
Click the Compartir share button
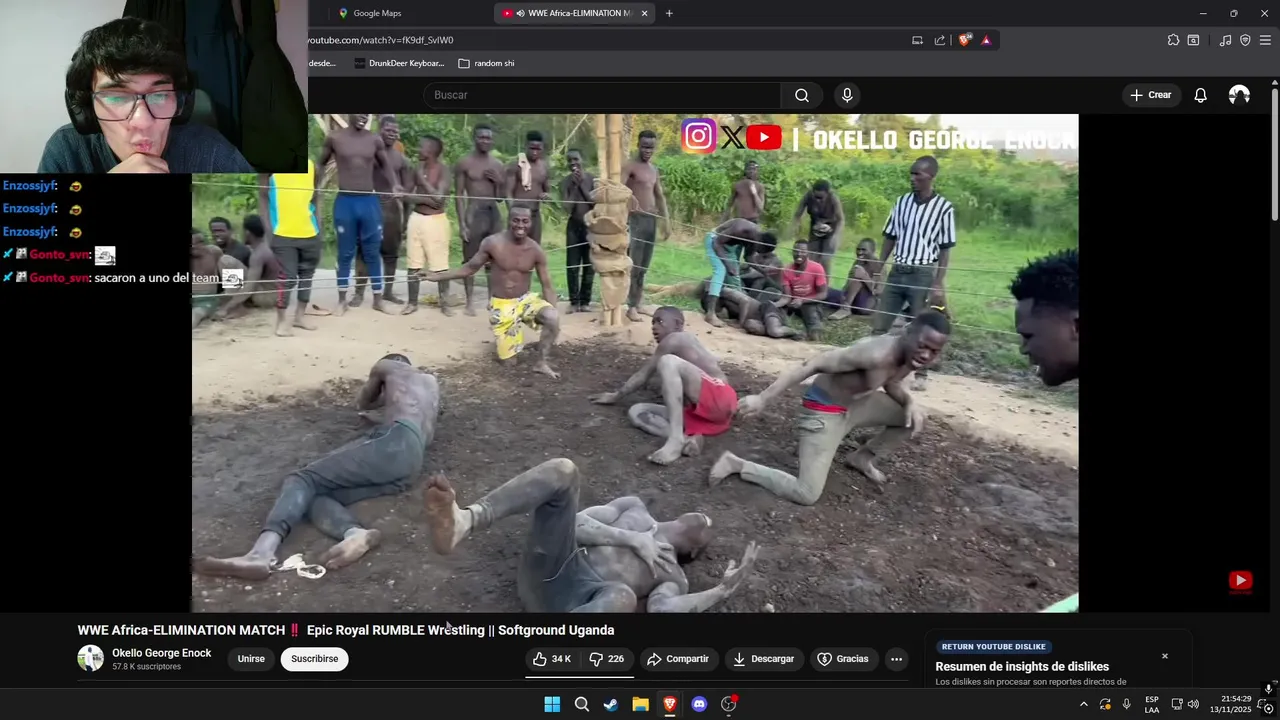click(x=678, y=659)
